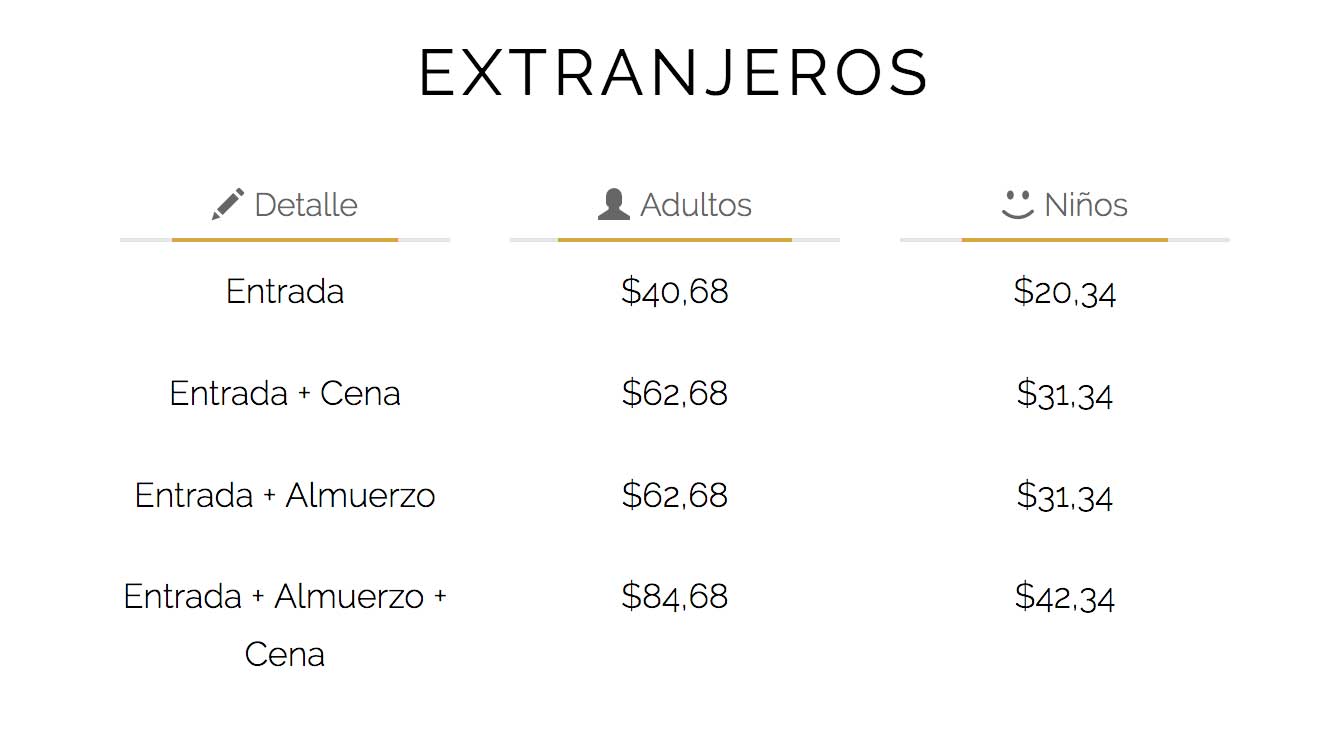Click the Entrada row label
1338x730 pixels.
[x=285, y=292]
